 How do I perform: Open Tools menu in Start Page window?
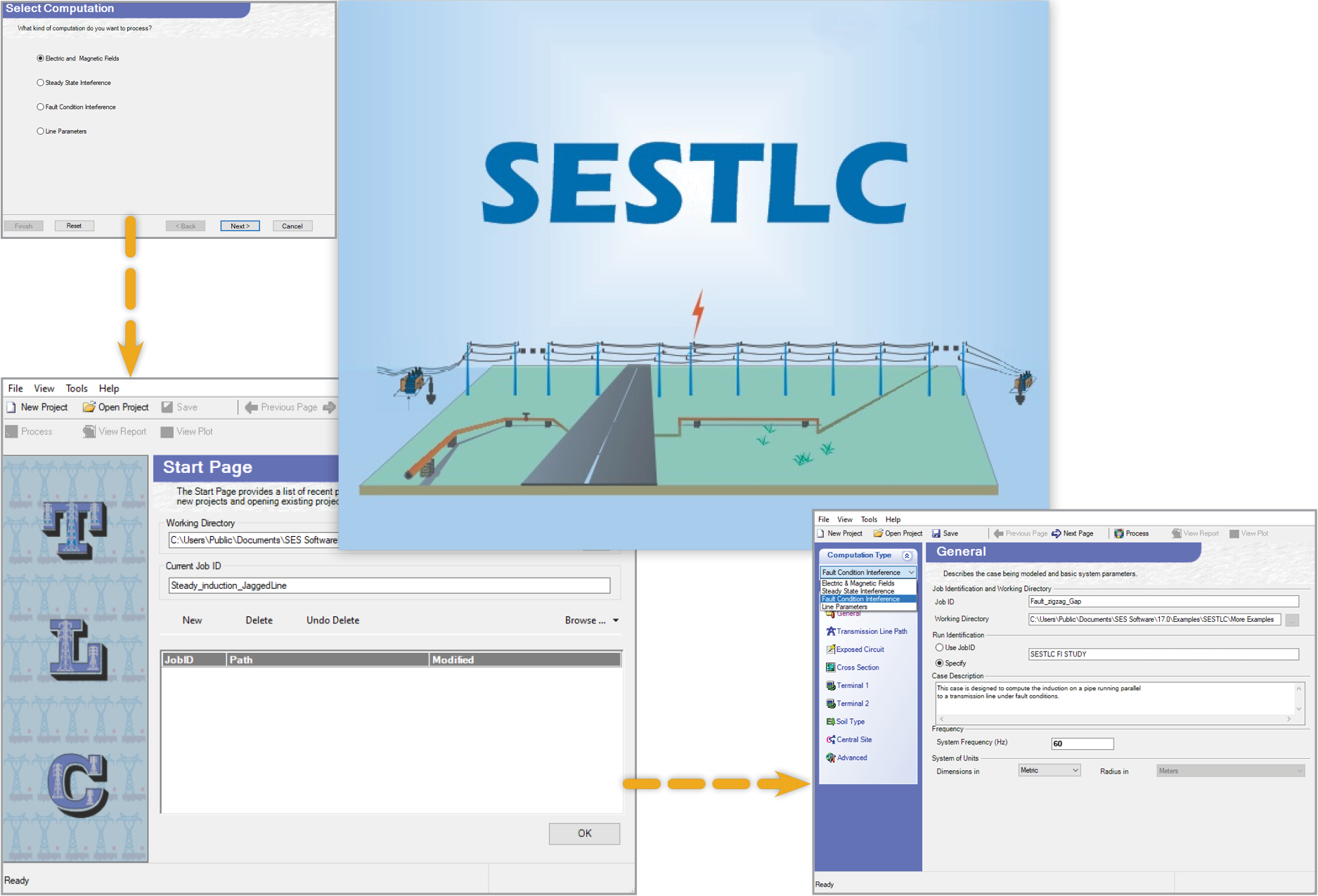point(77,389)
